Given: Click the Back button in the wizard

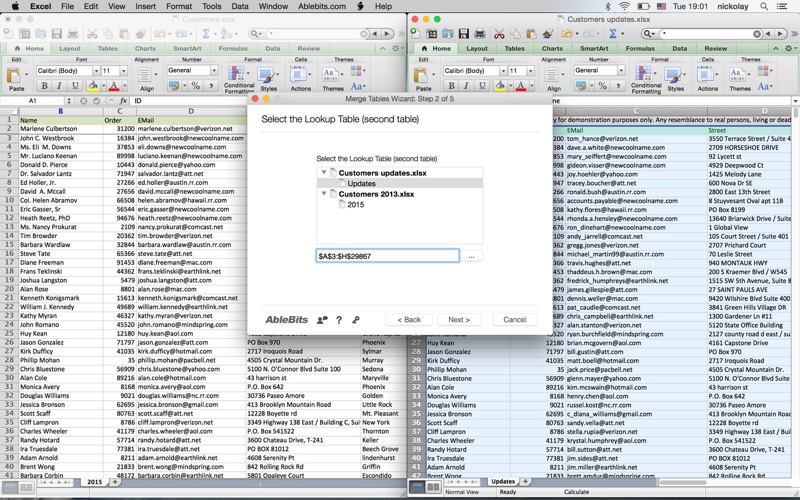Looking at the screenshot, I should (x=409, y=320).
